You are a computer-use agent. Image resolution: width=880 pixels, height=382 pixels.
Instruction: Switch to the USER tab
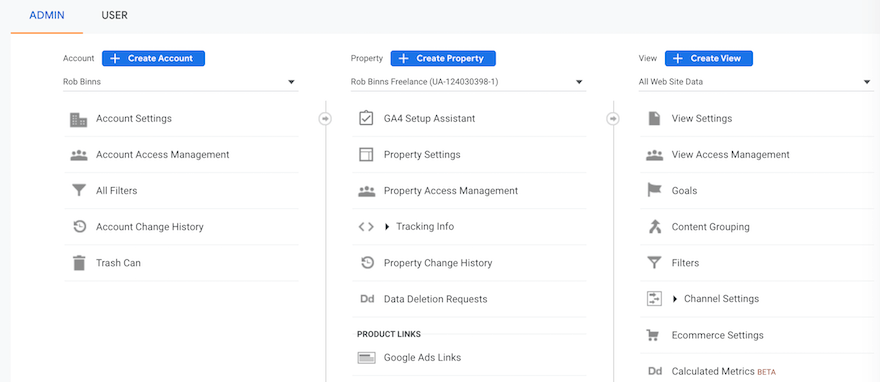tap(114, 16)
